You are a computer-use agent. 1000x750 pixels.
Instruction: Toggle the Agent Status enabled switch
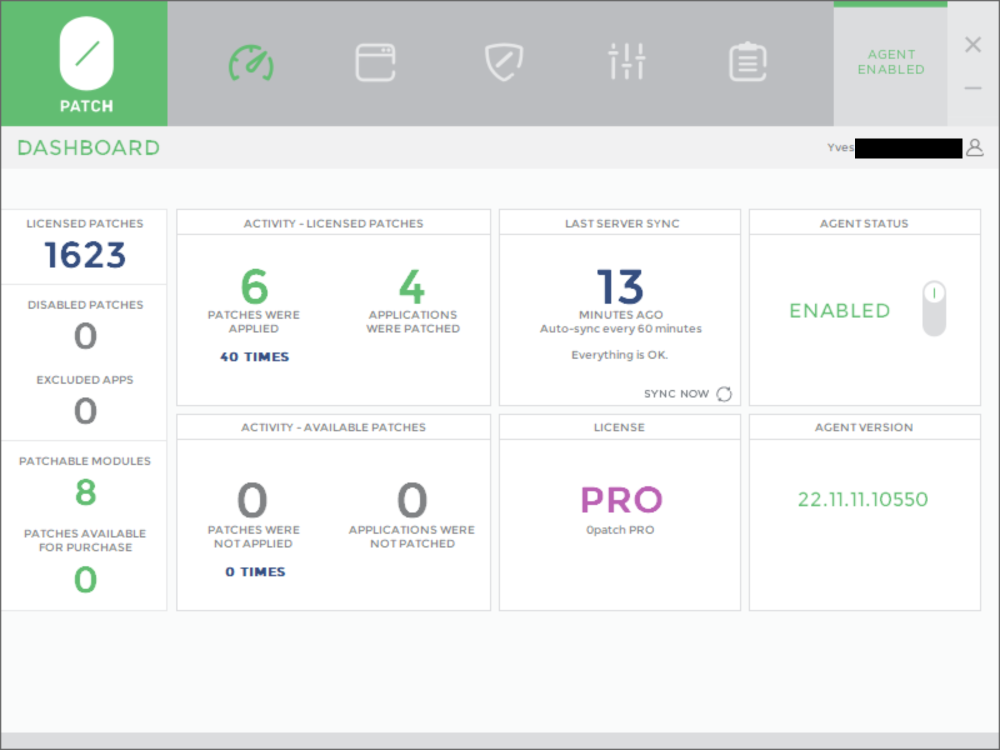click(x=933, y=309)
